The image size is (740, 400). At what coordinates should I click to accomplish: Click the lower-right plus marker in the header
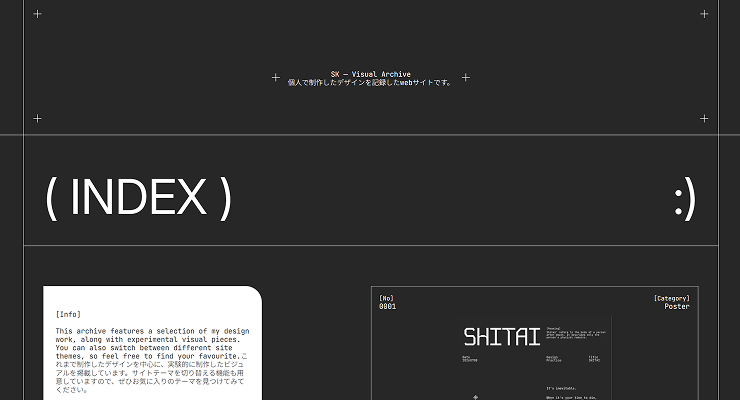pos(704,118)
